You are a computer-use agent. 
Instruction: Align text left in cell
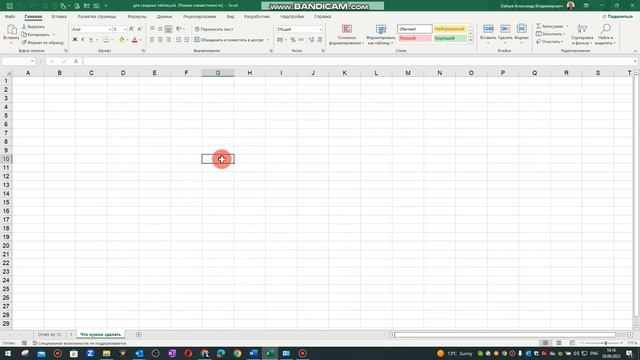point(152,40)
